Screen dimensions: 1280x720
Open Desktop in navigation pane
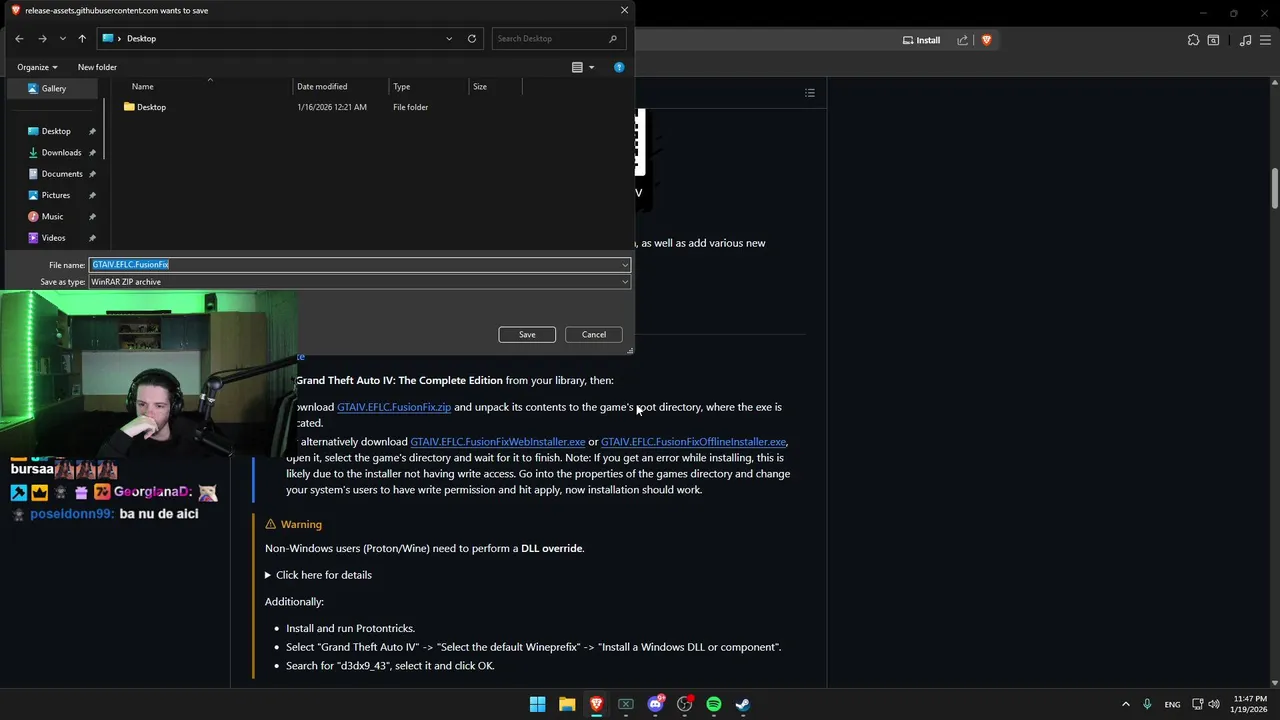click(x=56, y=131)
